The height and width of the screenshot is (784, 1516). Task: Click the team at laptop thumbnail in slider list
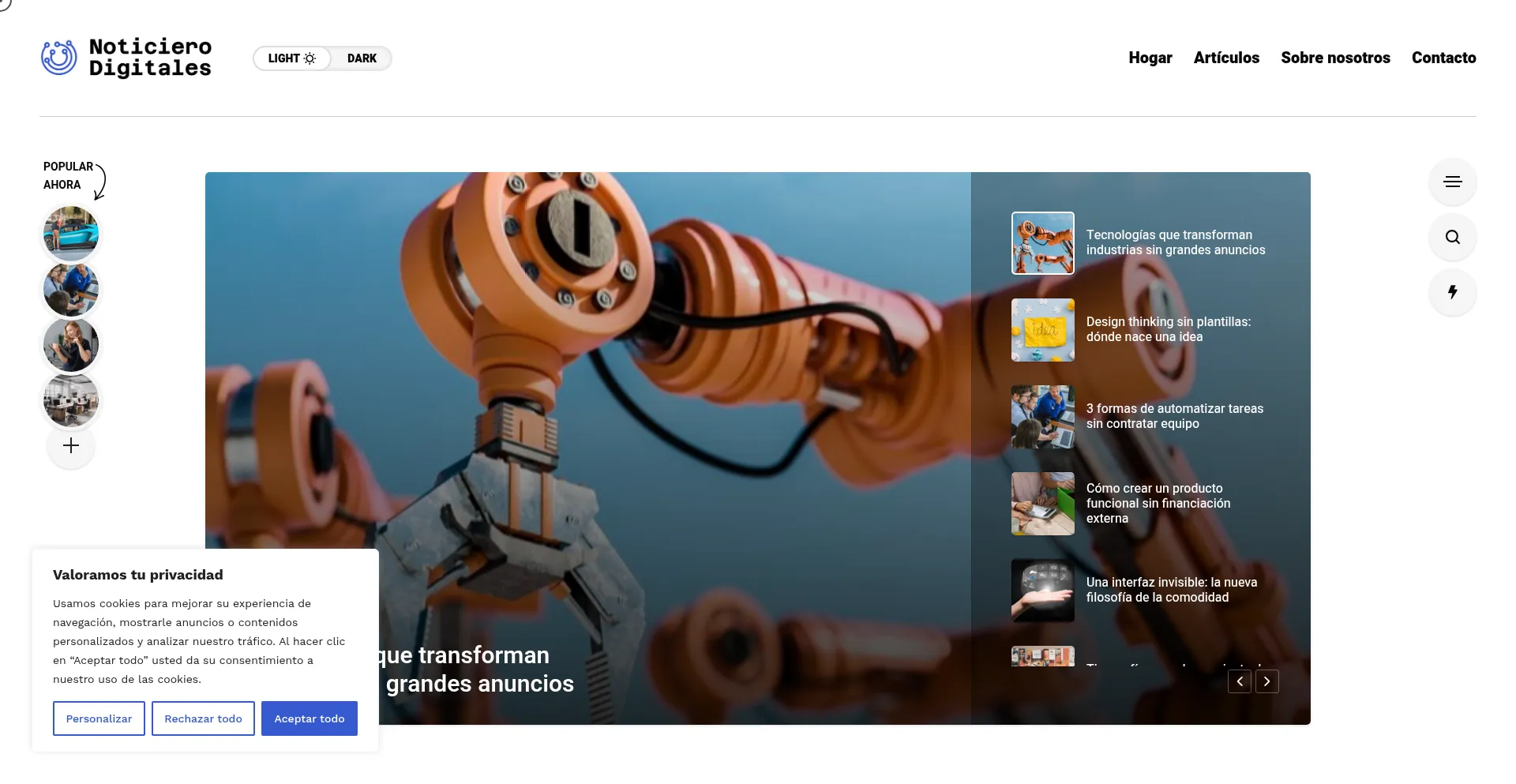click(x=1043, y=417)
